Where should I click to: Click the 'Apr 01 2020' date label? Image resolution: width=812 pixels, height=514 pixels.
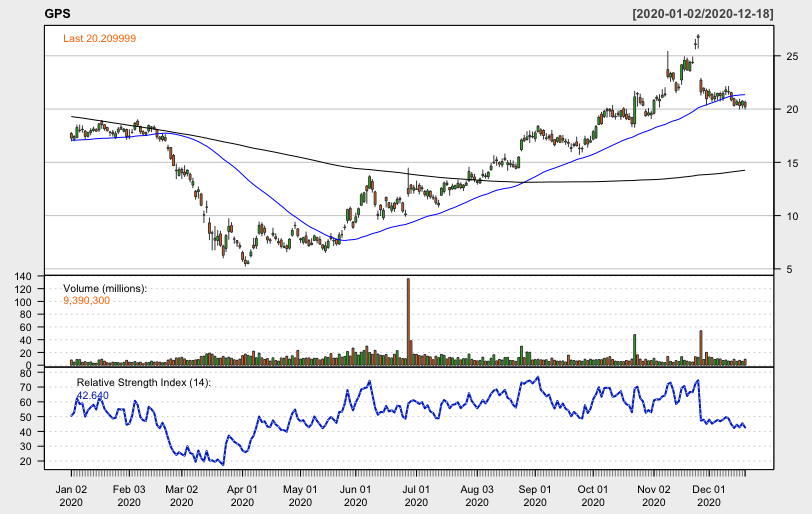pyautogui.click(x=242, y=495)
